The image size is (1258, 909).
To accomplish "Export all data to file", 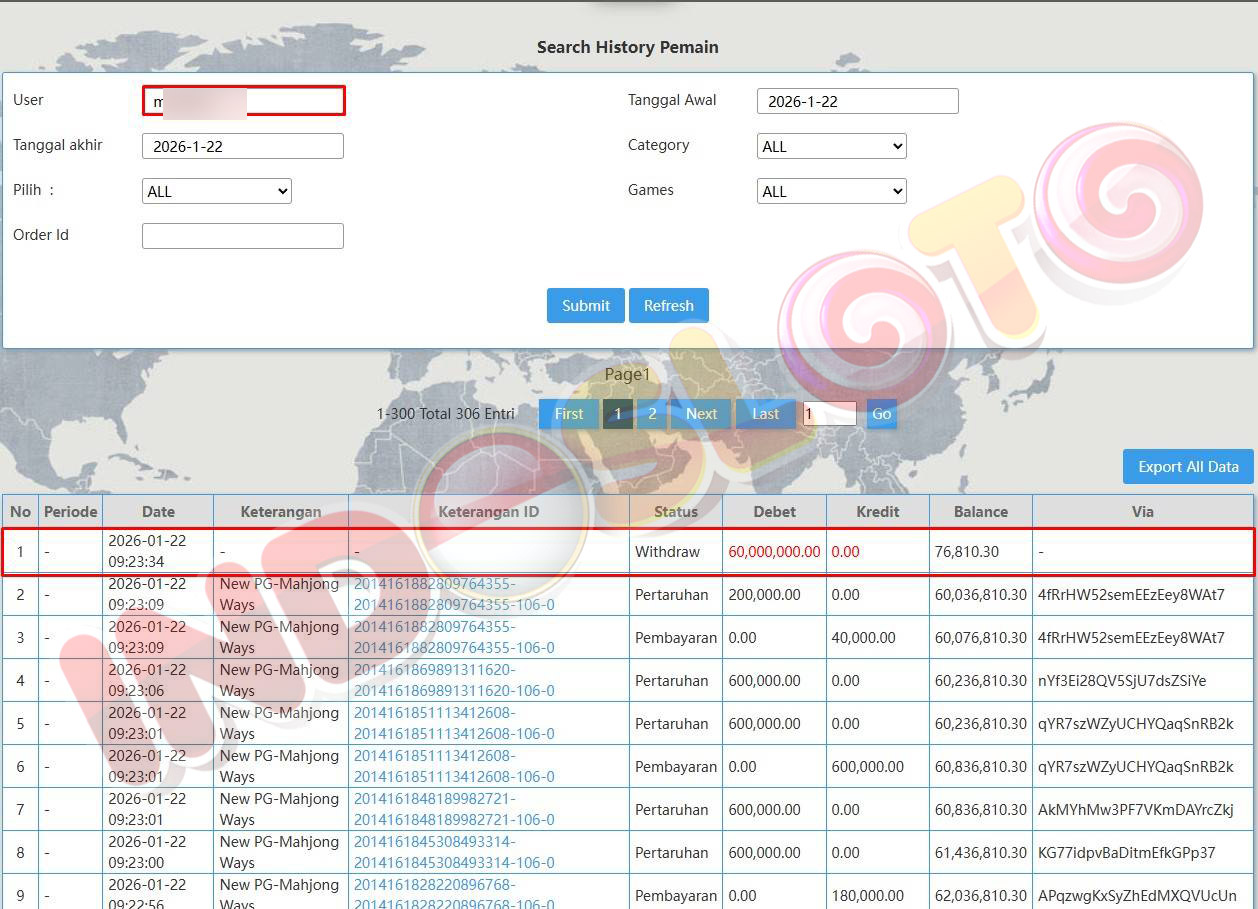I will click(1187, 467).
